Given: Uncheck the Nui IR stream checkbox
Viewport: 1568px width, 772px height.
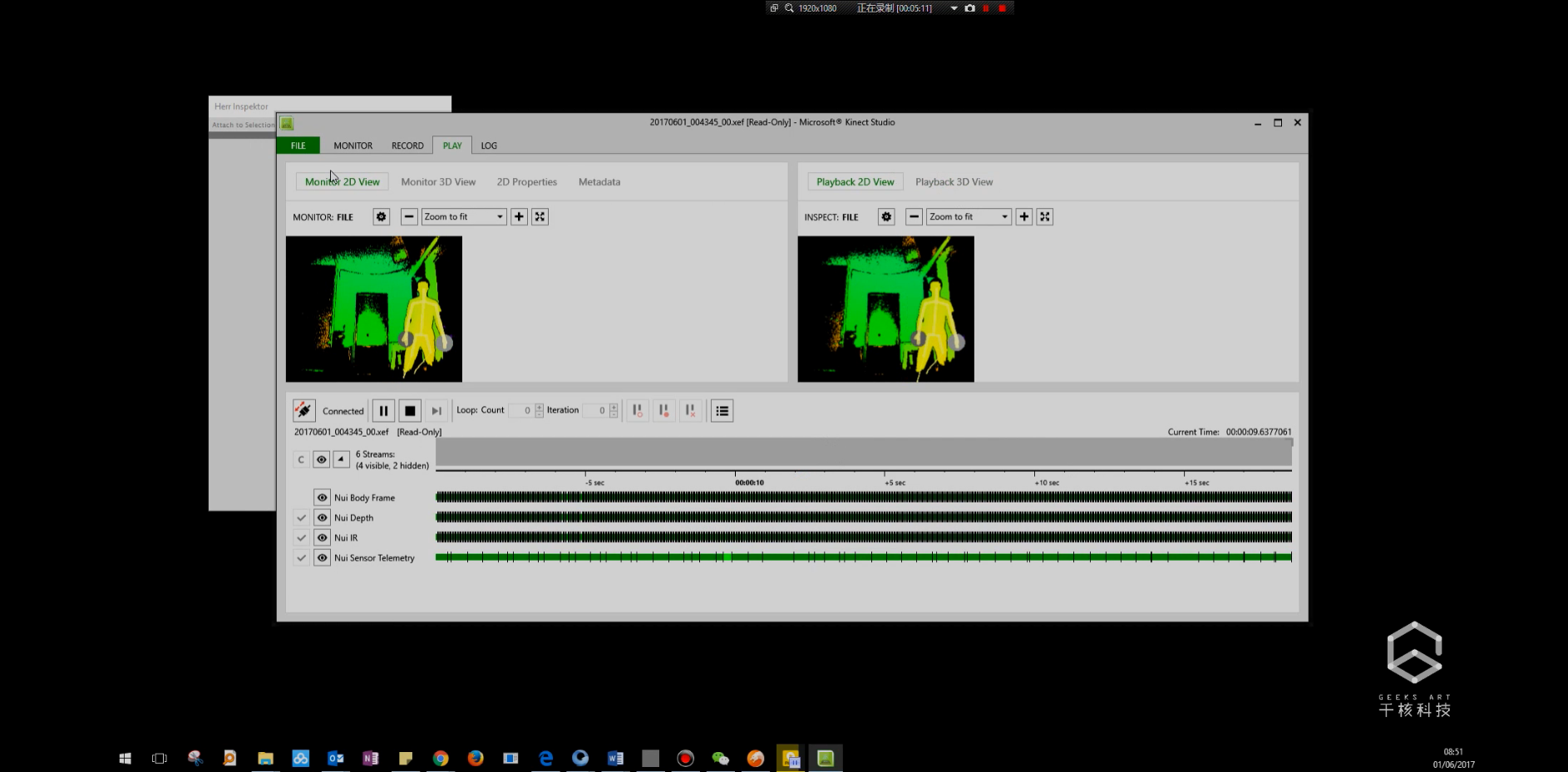Looking at the screenshot, I should (x=302, y=537).
